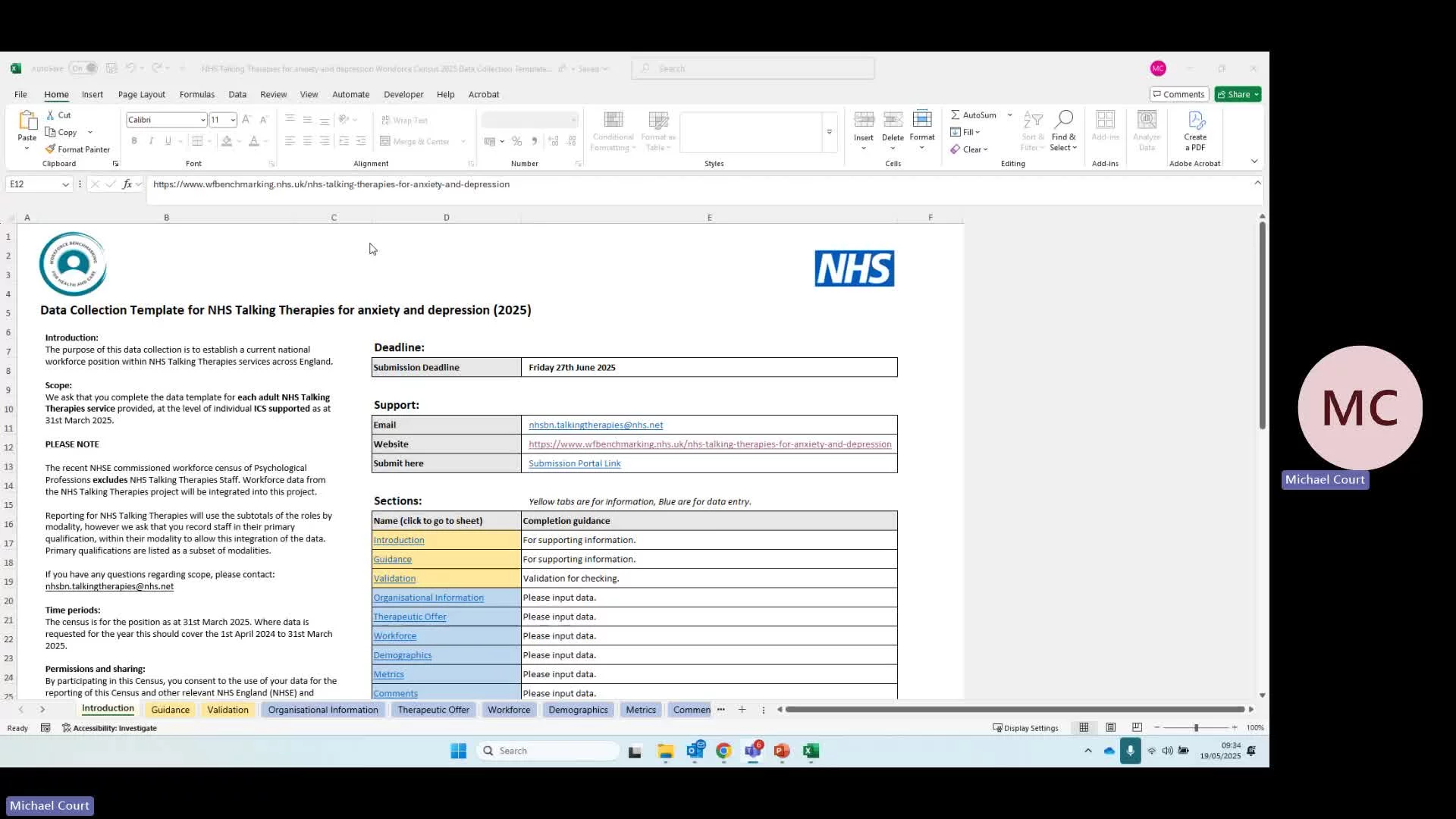Open the File menu

(20, 95)
